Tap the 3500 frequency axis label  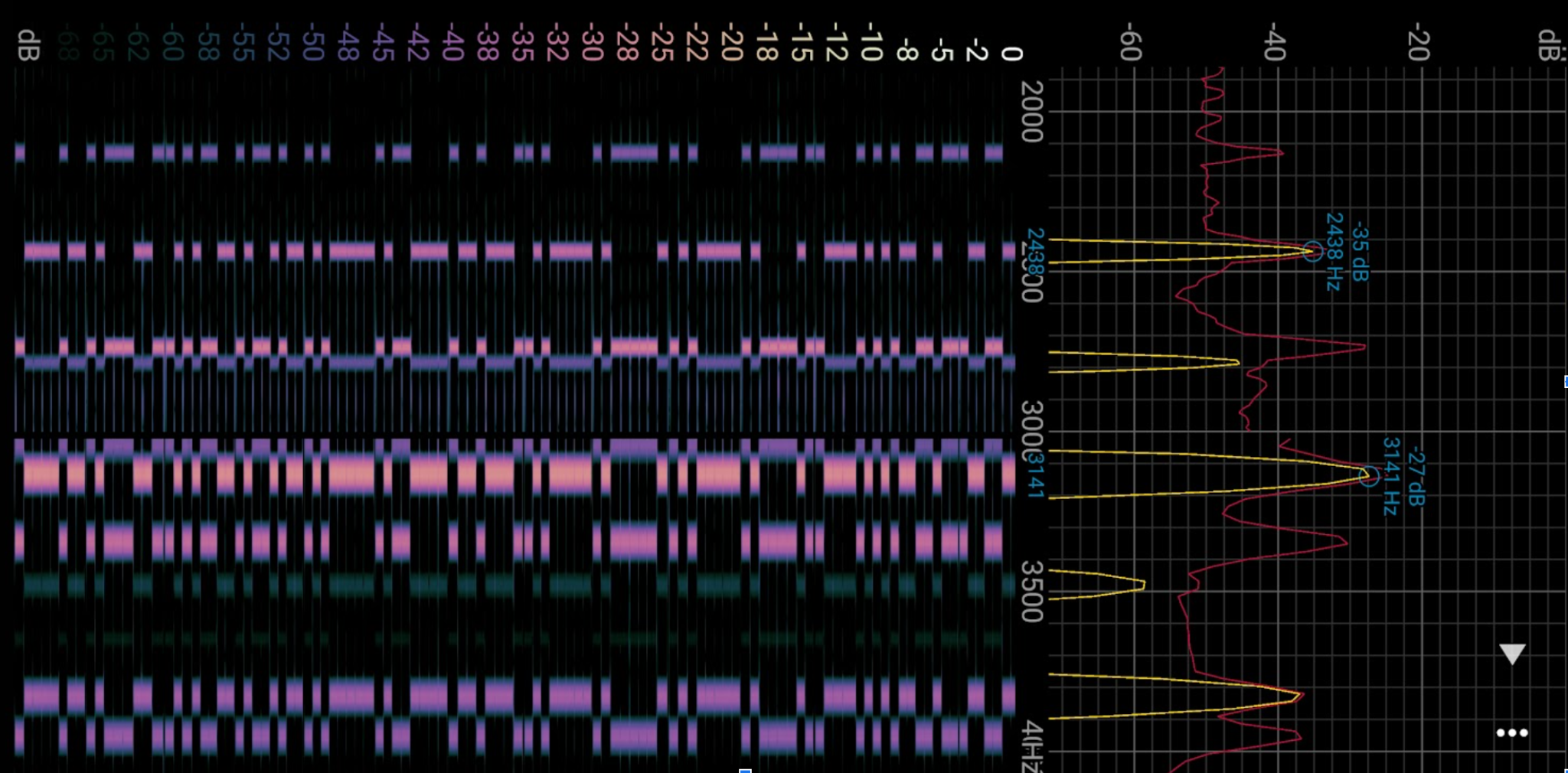pyautogui.click(x=1033, y=592)
